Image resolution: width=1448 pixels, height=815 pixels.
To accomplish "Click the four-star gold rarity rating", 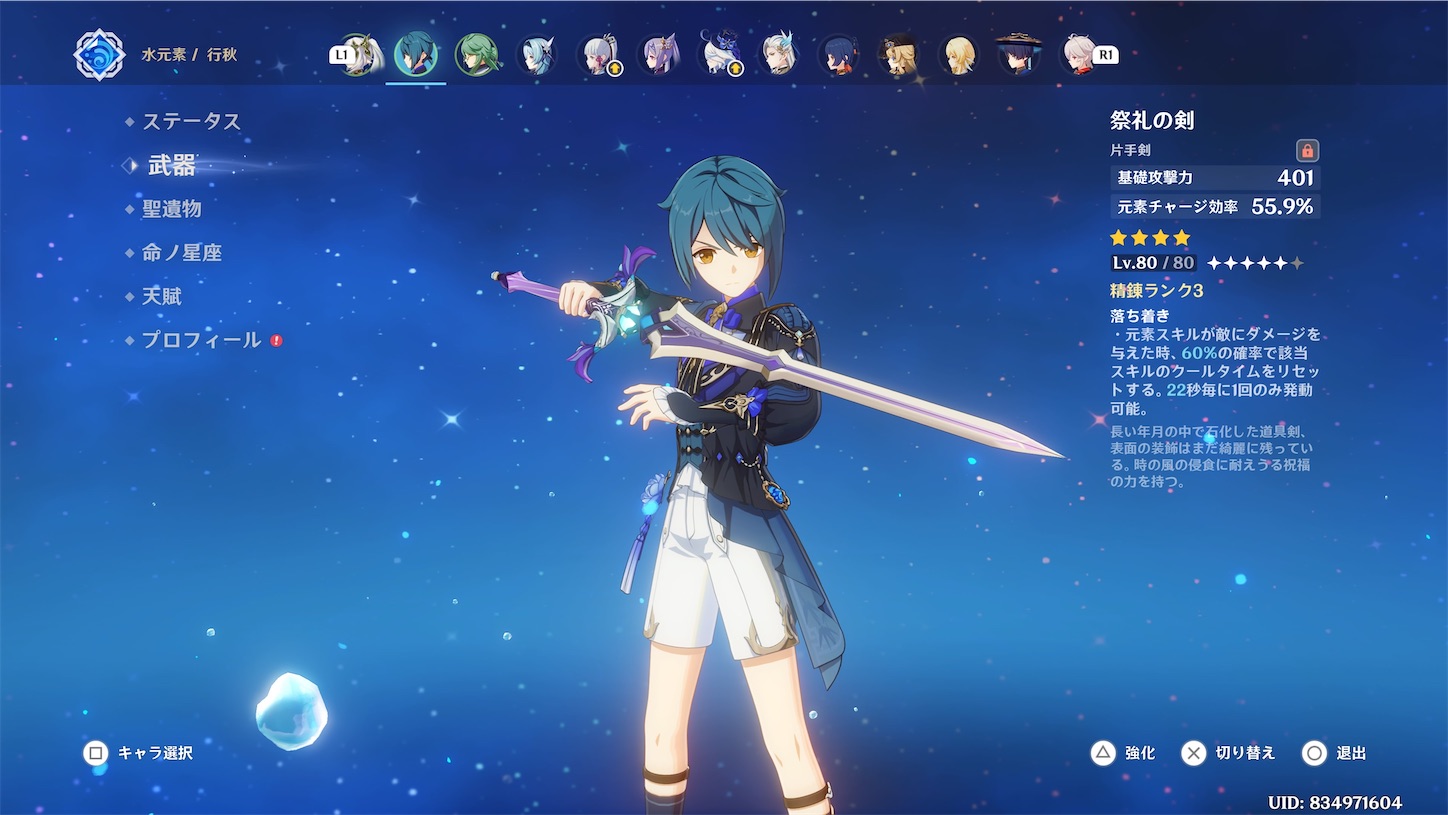I will point(1150,238).
